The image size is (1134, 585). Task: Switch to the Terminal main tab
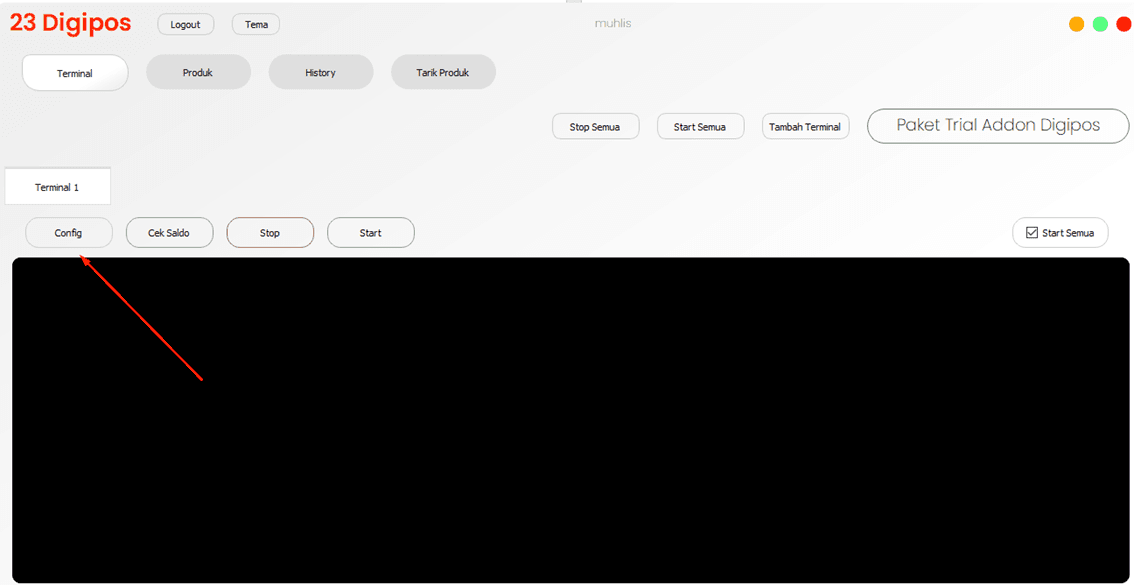click(75, 73)
